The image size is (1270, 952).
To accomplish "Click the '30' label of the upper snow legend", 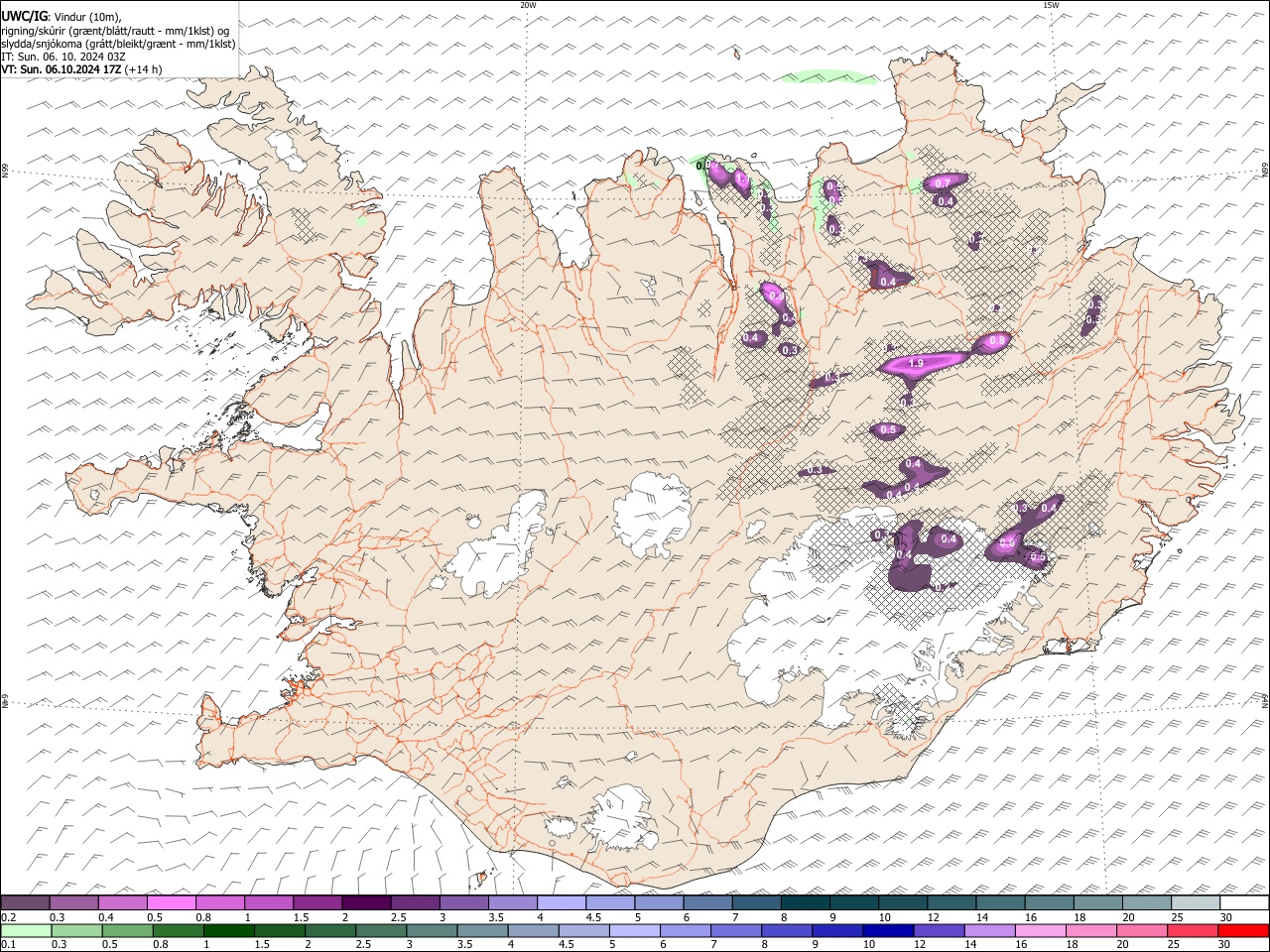I will (1225, 917).
